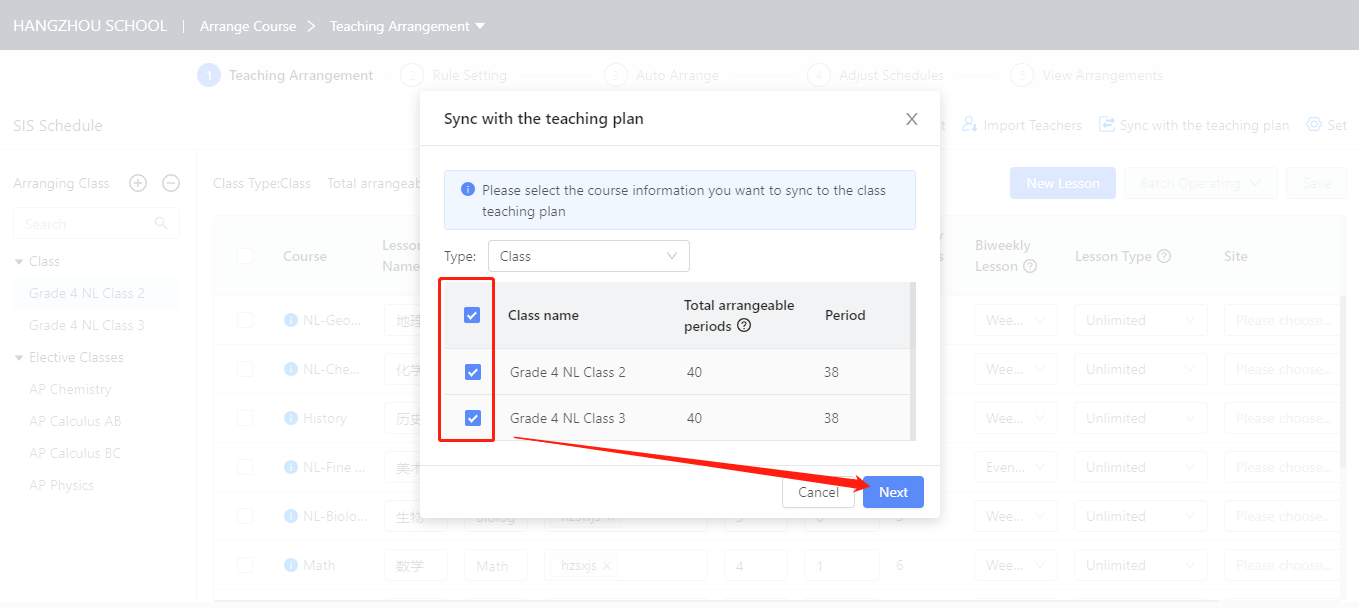Screen dimensions: 1359x608
Task: Click the remove arranging class minus icon
Action: click(x=171, y=183)
